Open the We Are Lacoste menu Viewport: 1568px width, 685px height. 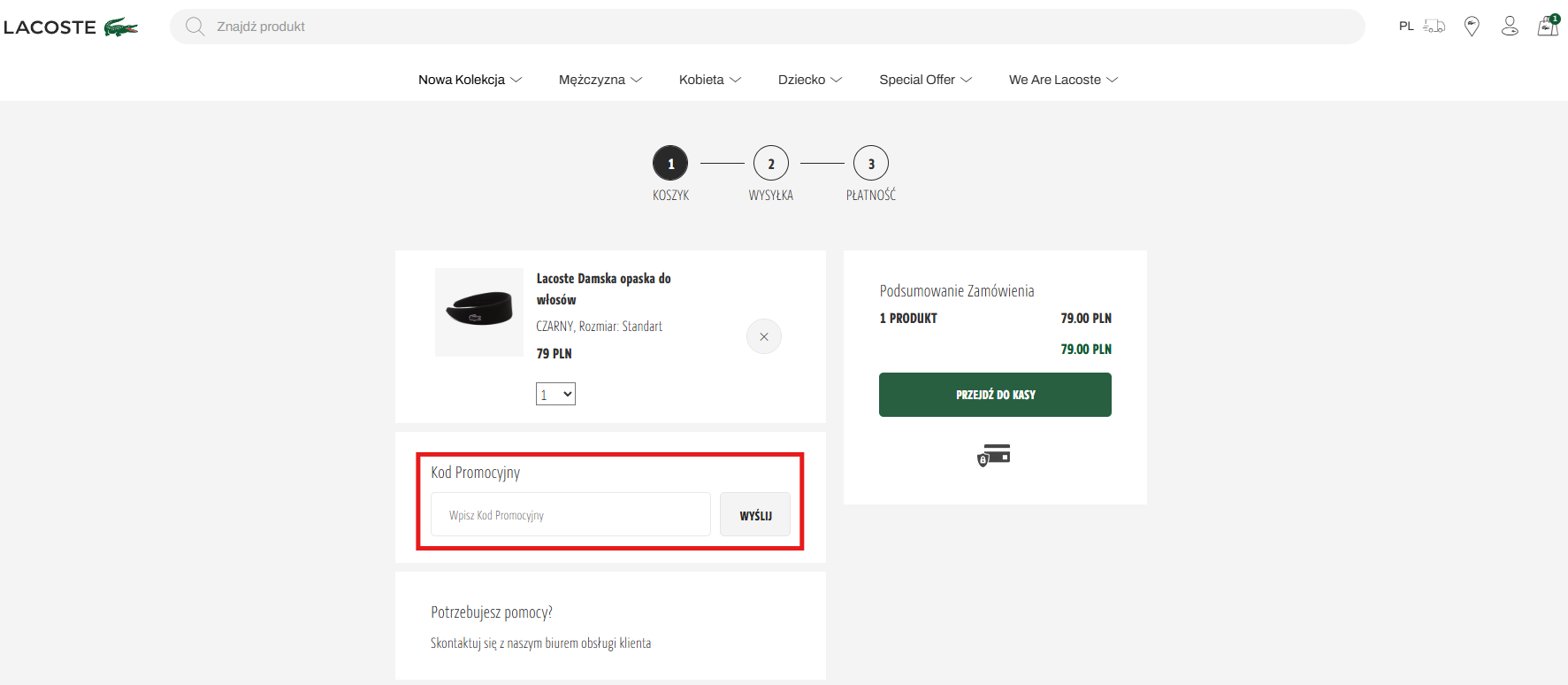pyautogui.click(x=1063, y=80)
